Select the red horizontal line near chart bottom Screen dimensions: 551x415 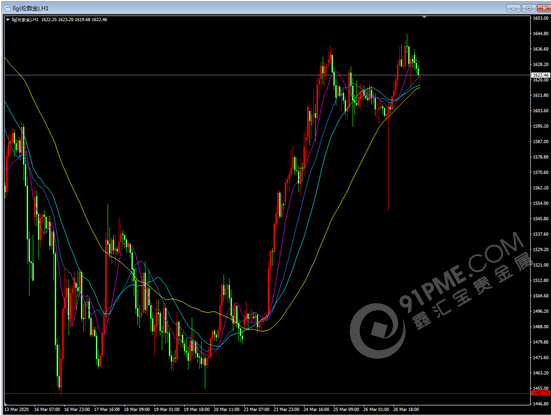point(267,393)
